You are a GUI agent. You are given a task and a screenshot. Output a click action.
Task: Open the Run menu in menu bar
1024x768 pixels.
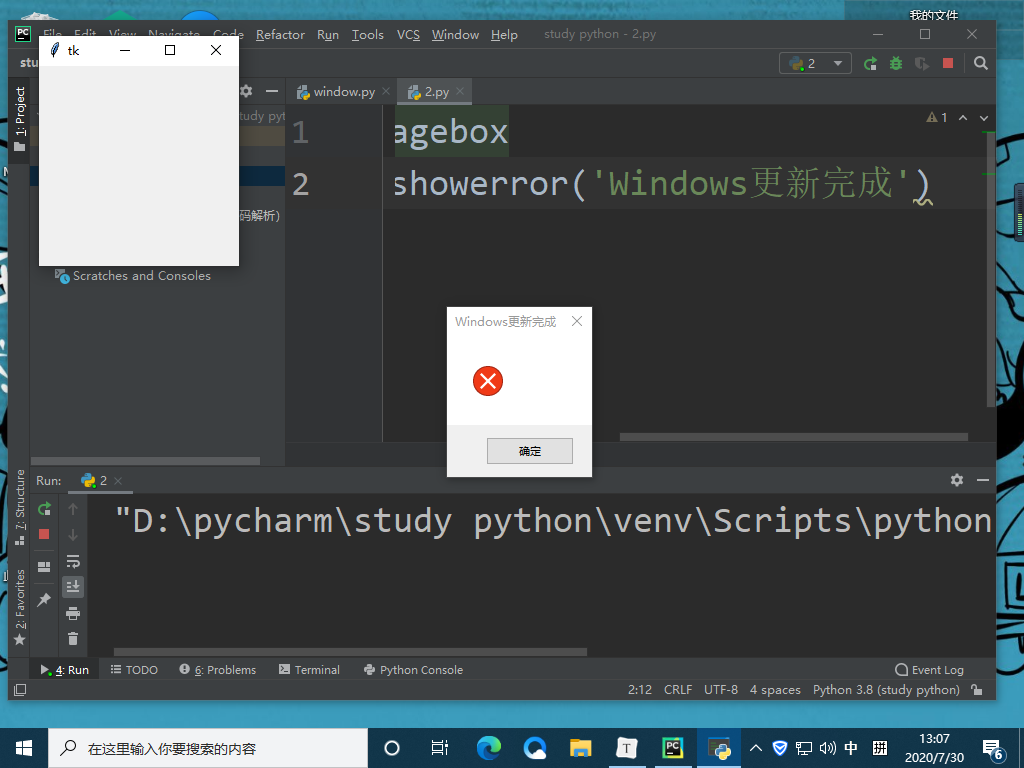click(x=328, y=35)
